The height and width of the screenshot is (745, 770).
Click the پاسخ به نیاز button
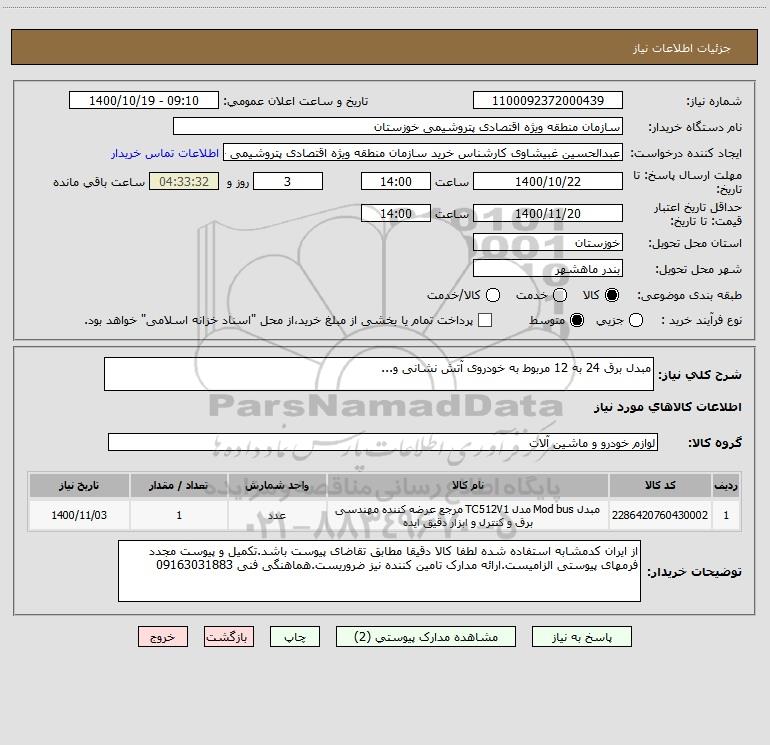click(x=582, y=637)
